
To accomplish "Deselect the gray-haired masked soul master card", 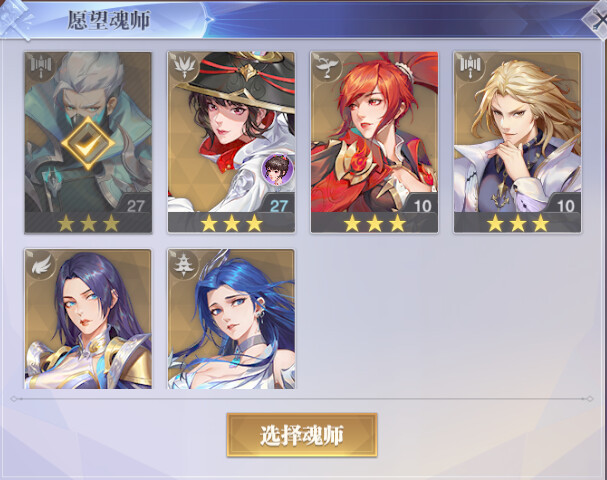I will [88, 142].
